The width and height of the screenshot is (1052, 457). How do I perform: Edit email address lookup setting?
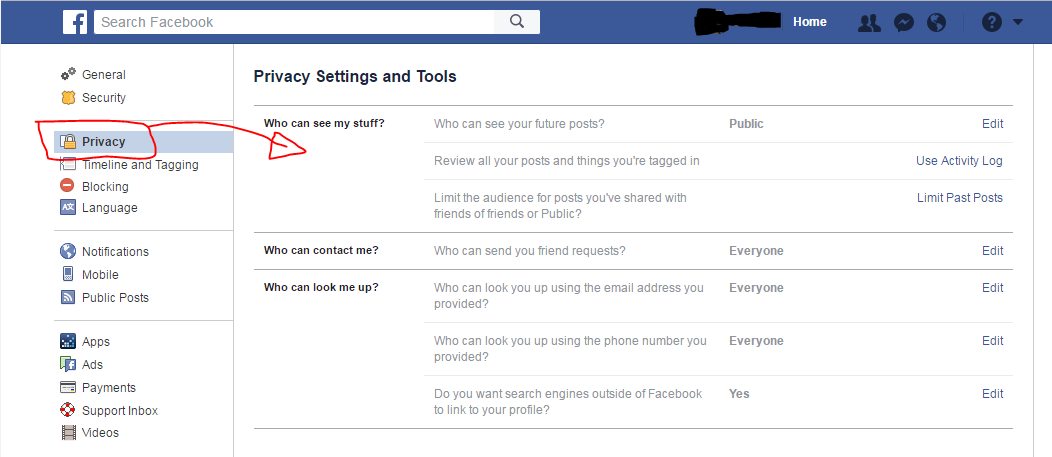(993, 287)
